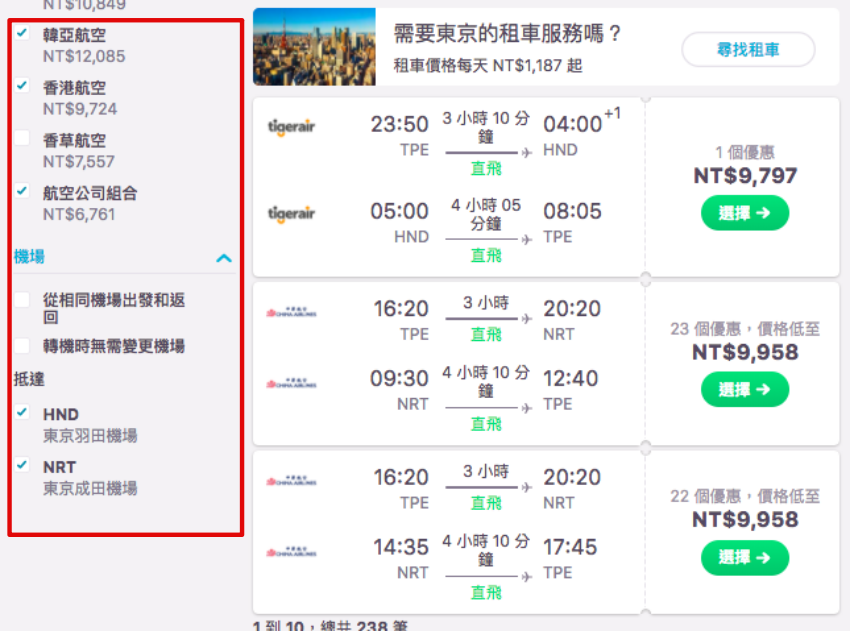The image size is (850, 631).
Task: Click the NT$7,557 price under 香草航空
Action: coord(79,162)
